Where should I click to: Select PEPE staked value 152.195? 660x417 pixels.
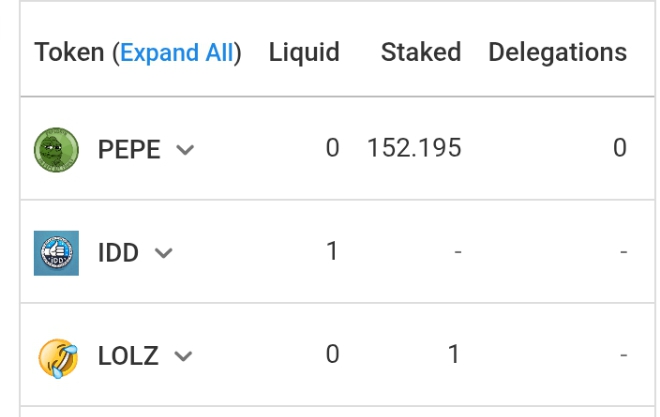pyautogui.click(x=414, y=148)
